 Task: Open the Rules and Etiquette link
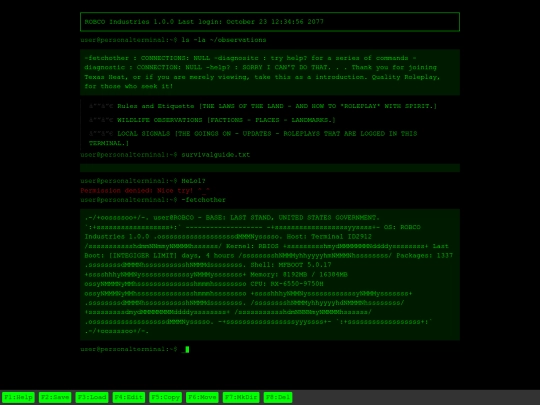point(277,106)
